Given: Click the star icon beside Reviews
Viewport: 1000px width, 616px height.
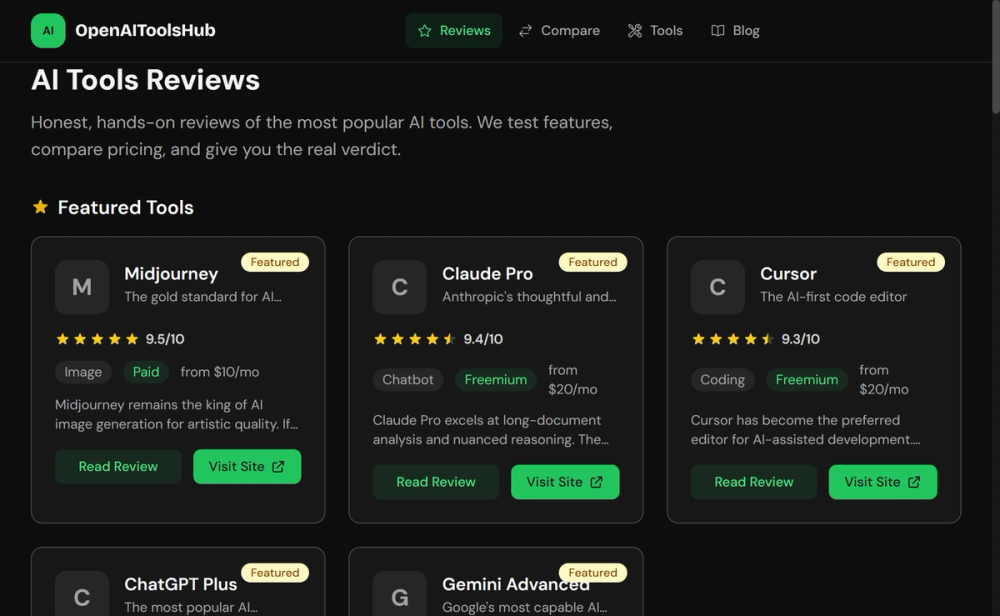Looking at the screenshot, I should tap(425, 31).
